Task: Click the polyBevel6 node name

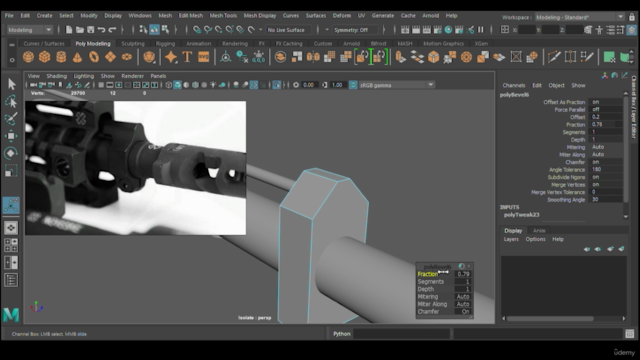Action: [x=514, y=95]
